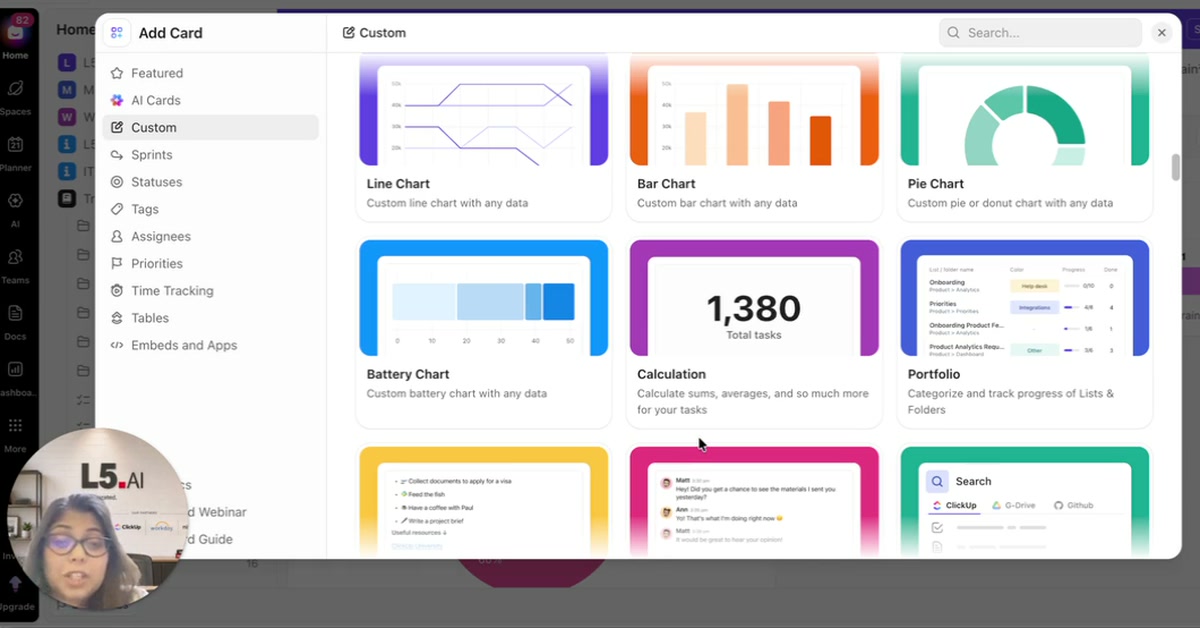
Task: Click the Assignees person icon
Action: (117, 236)
